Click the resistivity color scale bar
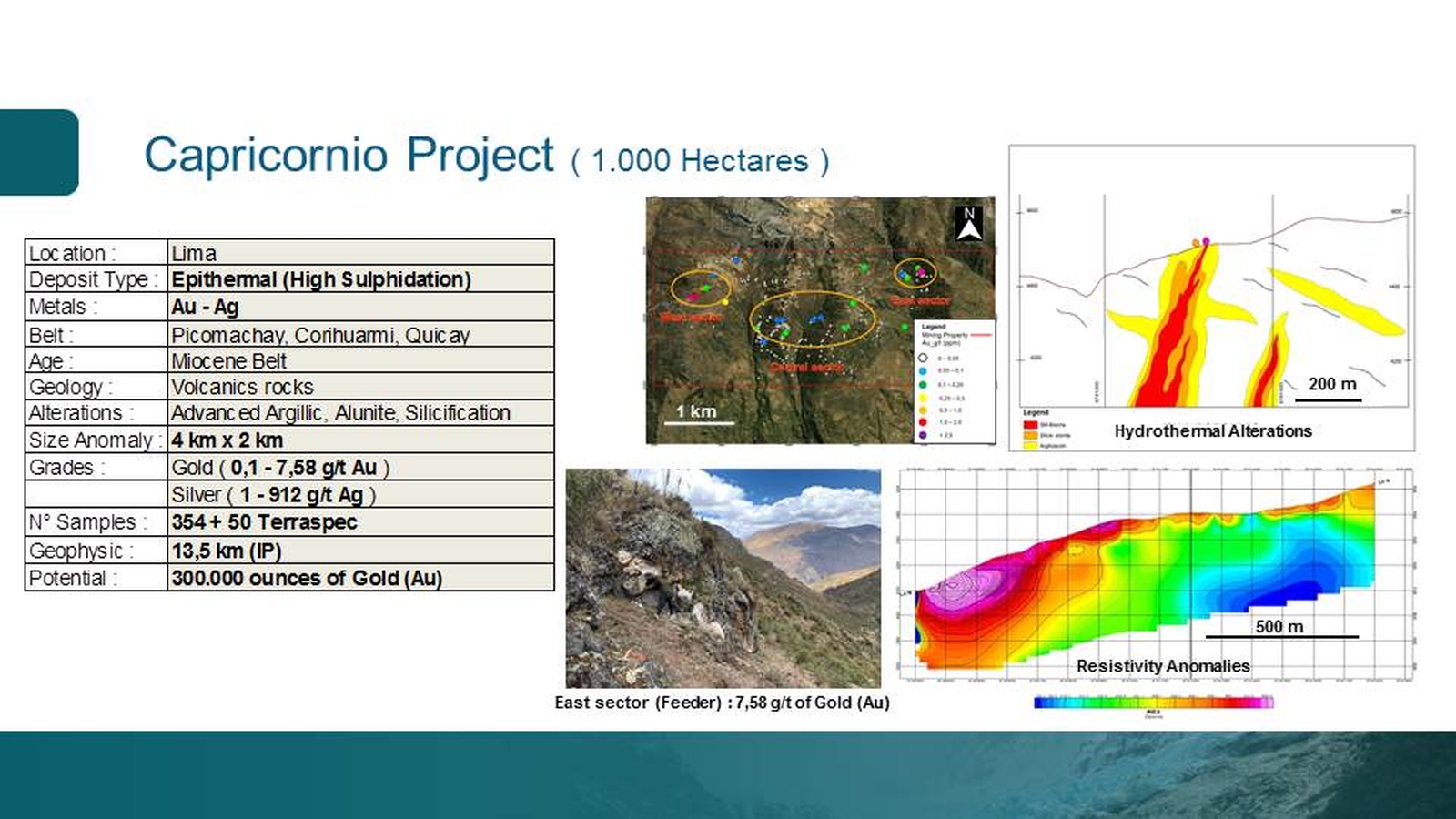The width and height of the screenshot is (1456, 819). coord(1153,703)
